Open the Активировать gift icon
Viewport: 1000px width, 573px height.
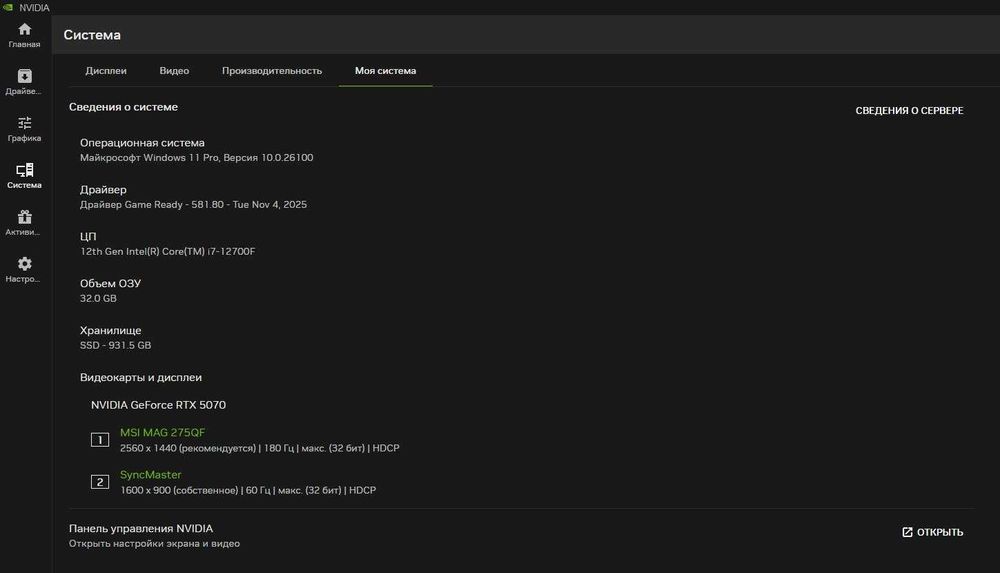pos(24,217)
